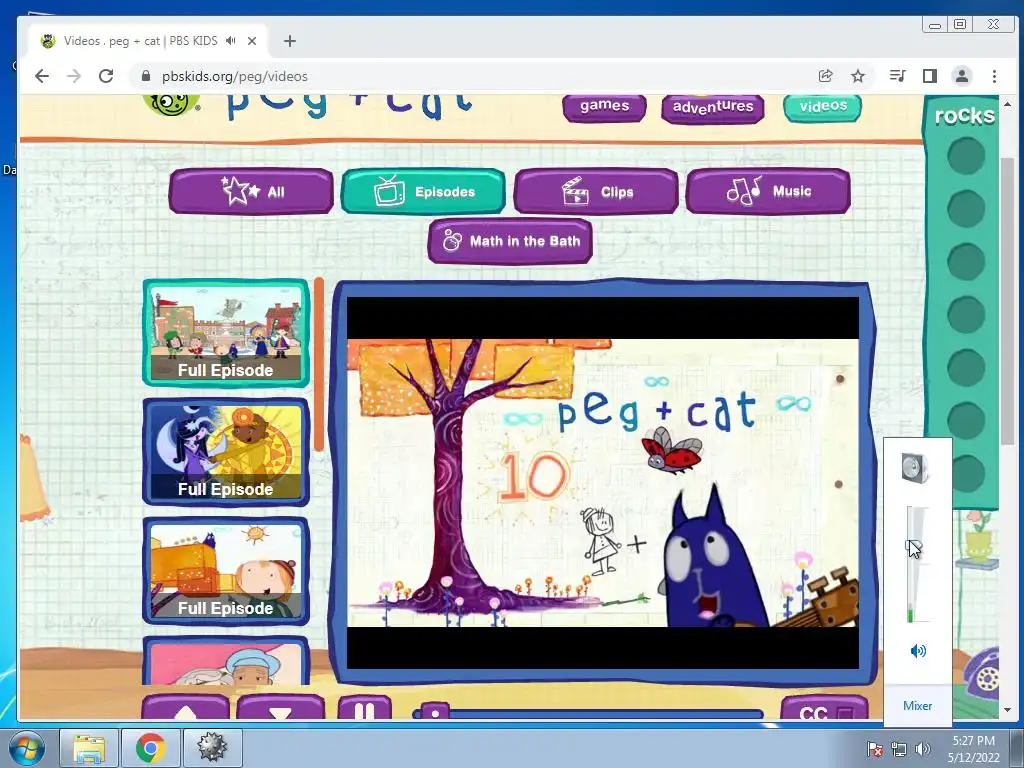Viewport: 1024px width, 768px height.
Task: Click the network tray icon
Action: (x=899, y=749)
